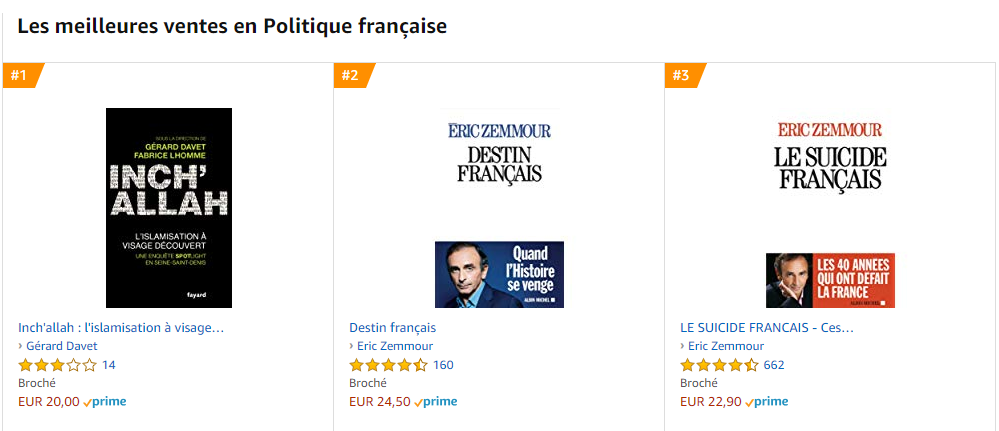View the 14 customer reviews
999x431 pixels.
tap(109, 365)
